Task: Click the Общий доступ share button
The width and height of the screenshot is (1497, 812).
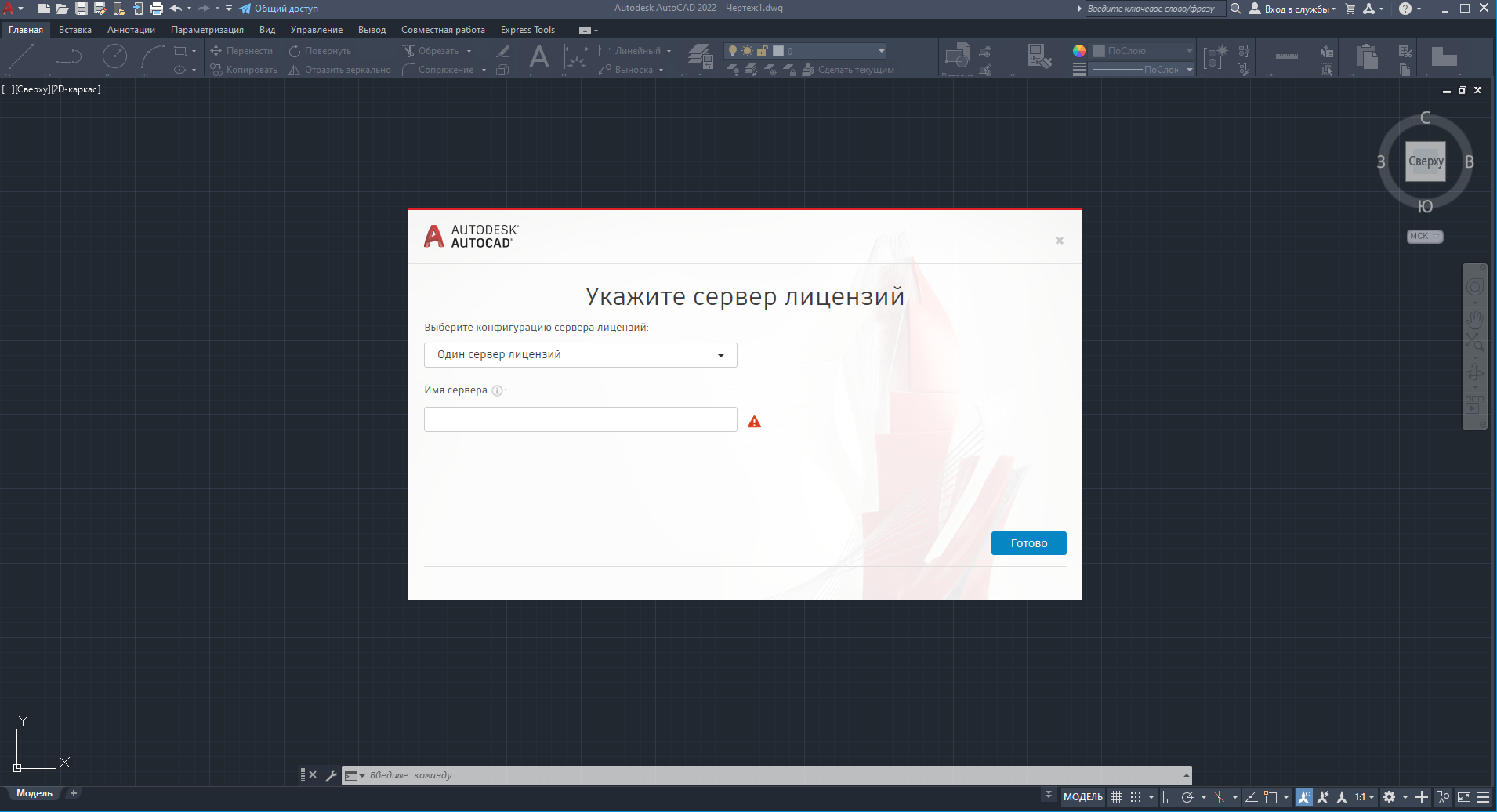Action: pos(278,9)
